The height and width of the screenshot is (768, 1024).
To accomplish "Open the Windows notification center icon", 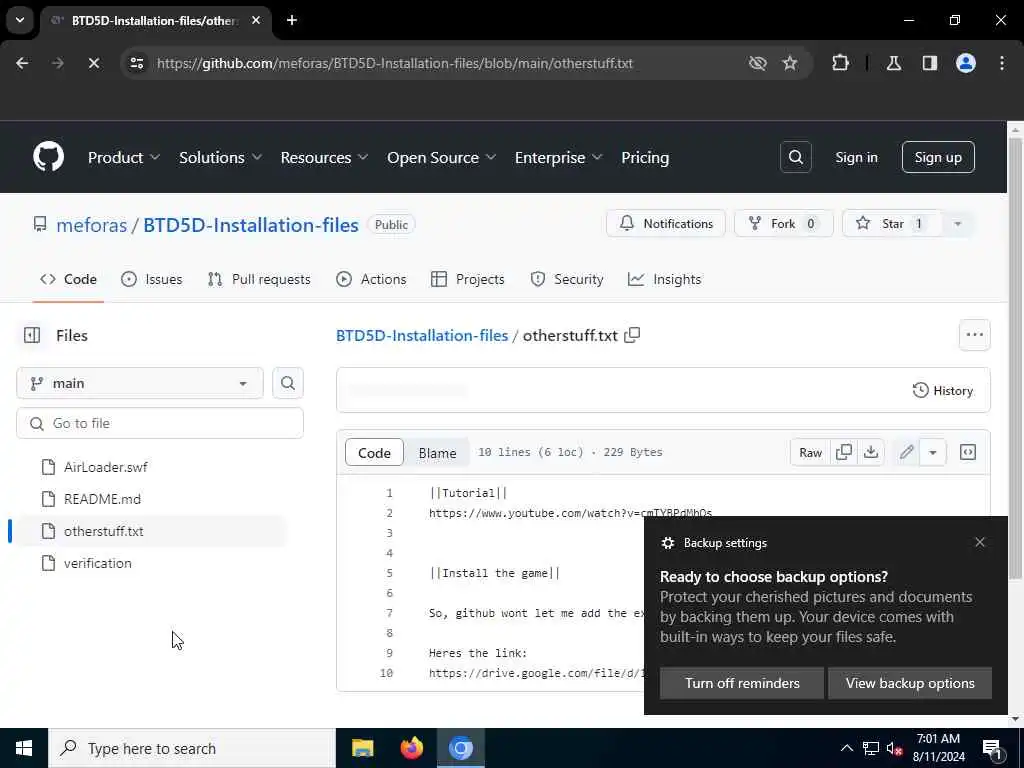I will (x=992, y=748).
